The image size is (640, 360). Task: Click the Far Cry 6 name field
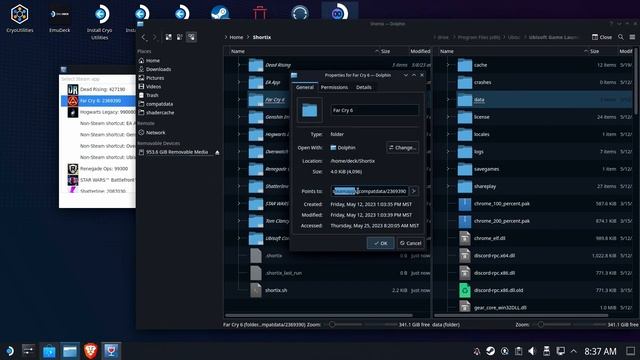(x=375, y=110)
